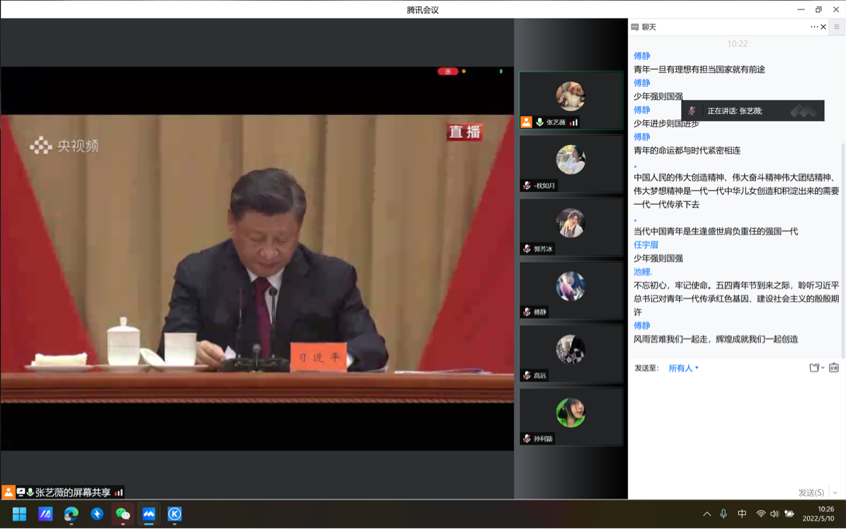
Task: Select 孙利颖's participant avatar tile
Action: click(x=571, y=416)
